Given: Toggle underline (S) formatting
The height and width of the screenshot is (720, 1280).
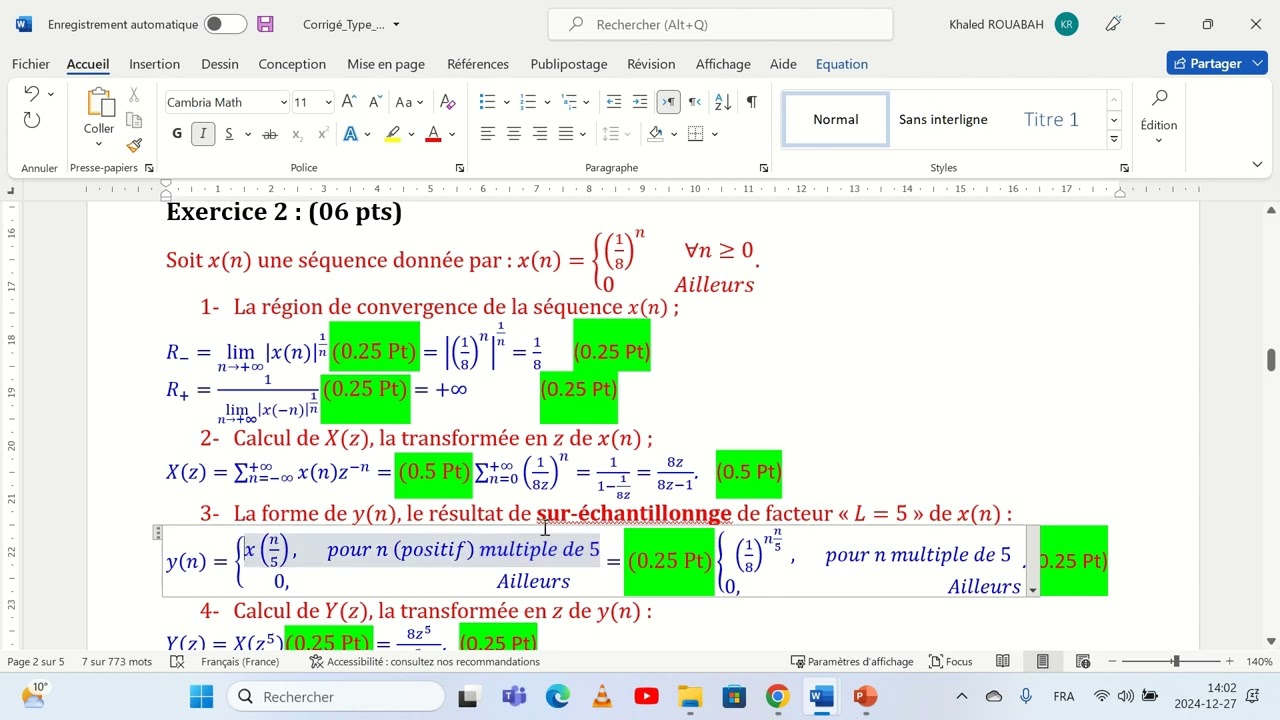Looking at the screenshot, I should click(229, 134).
